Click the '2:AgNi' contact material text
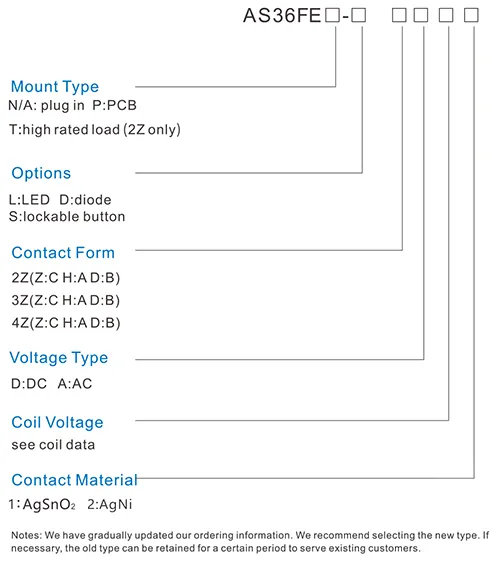 [110, 505]
